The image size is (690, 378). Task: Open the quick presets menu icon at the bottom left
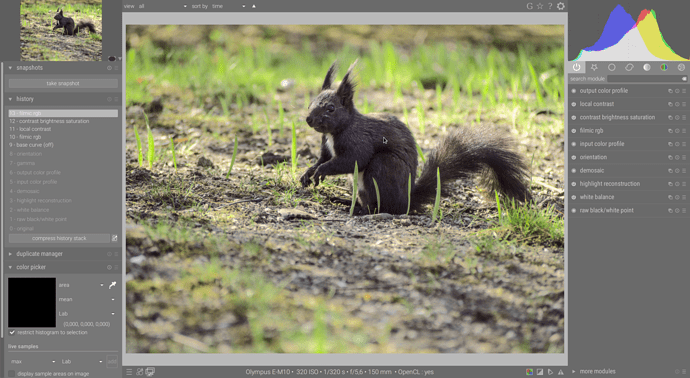click(x=129, y=372)
